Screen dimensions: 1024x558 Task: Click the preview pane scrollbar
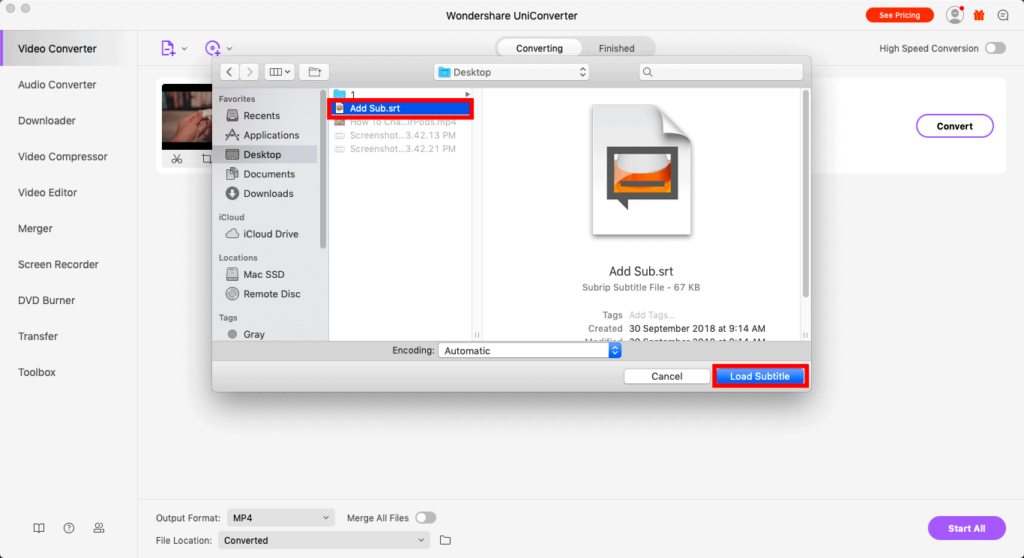[805, 193]
